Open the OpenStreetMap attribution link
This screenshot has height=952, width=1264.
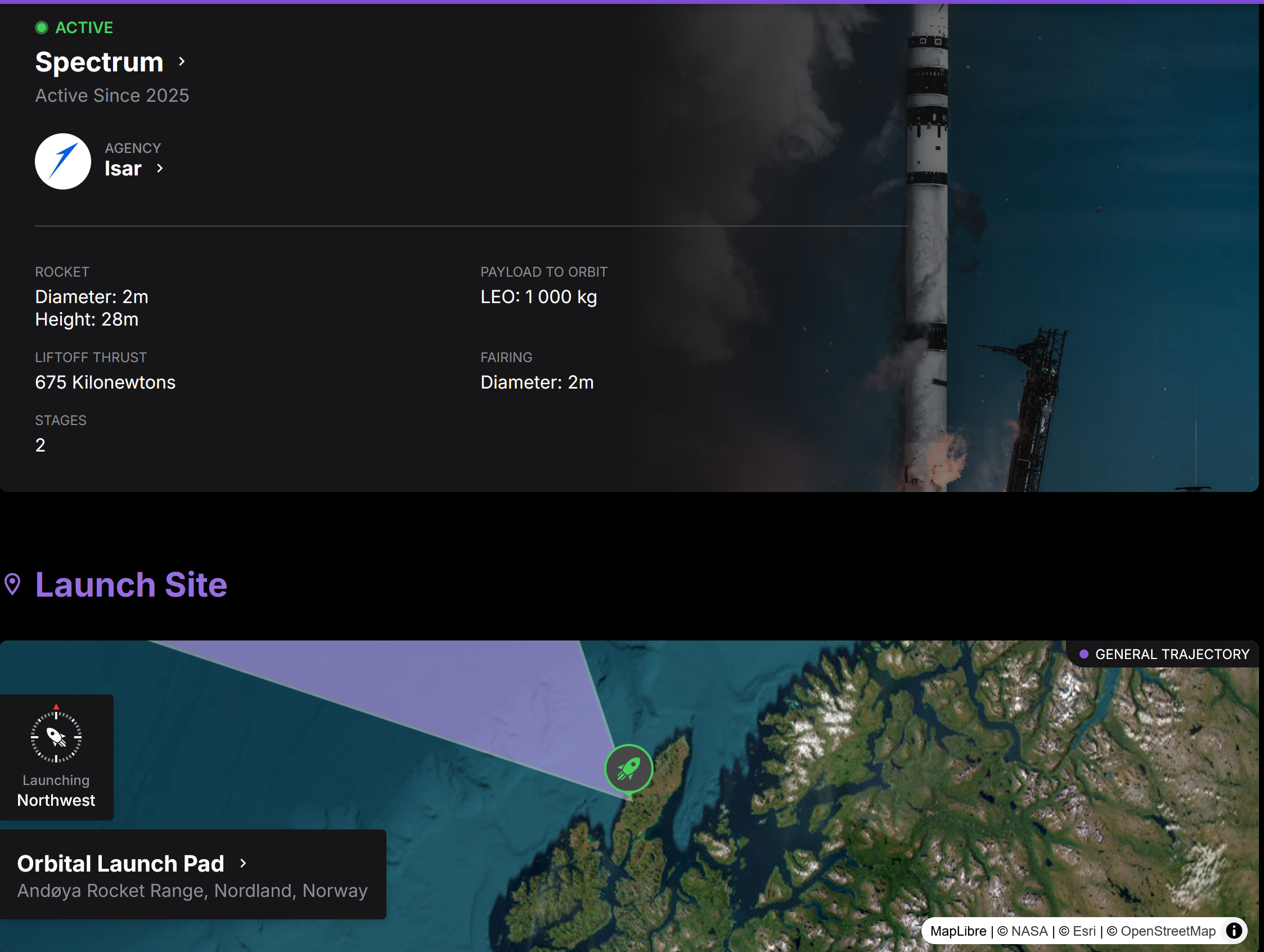(x=1167, y=931)
